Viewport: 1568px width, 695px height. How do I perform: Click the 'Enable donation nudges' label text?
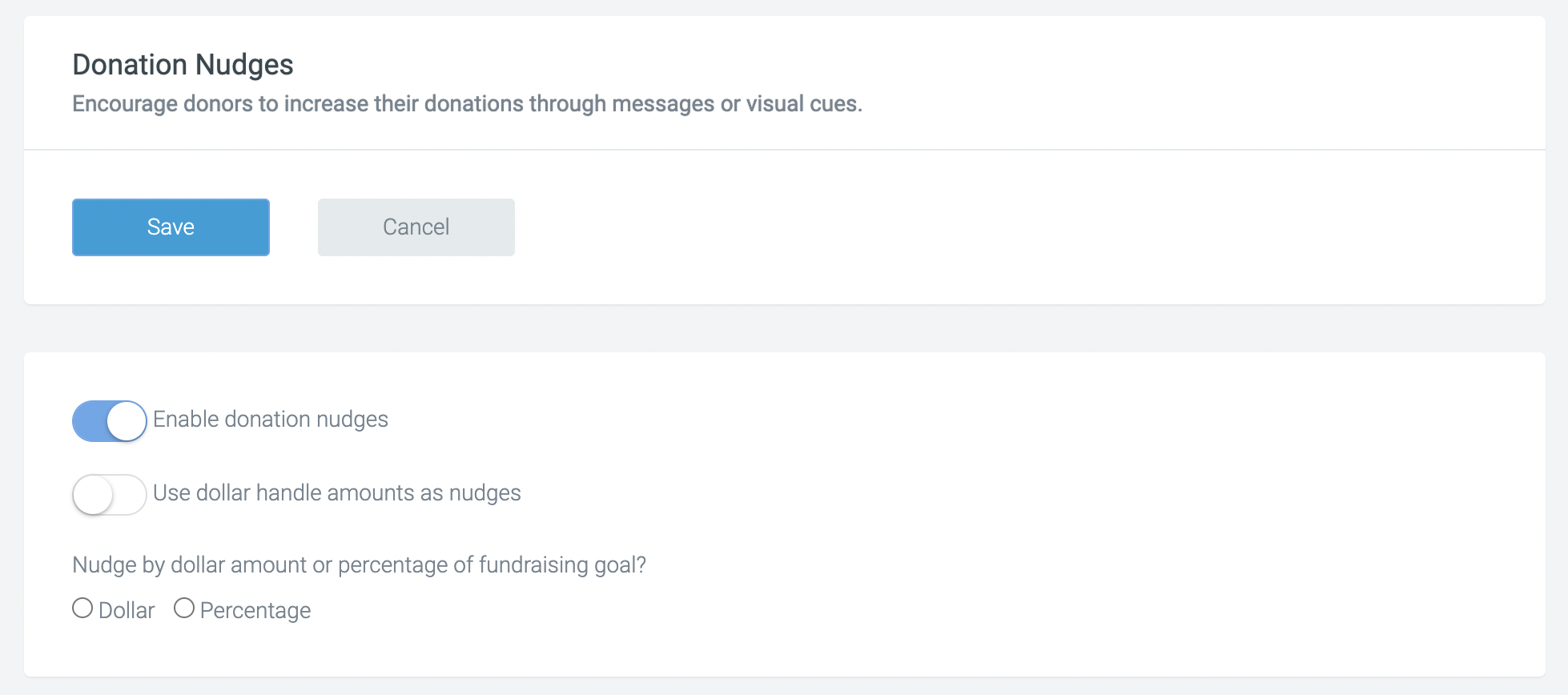271,420
